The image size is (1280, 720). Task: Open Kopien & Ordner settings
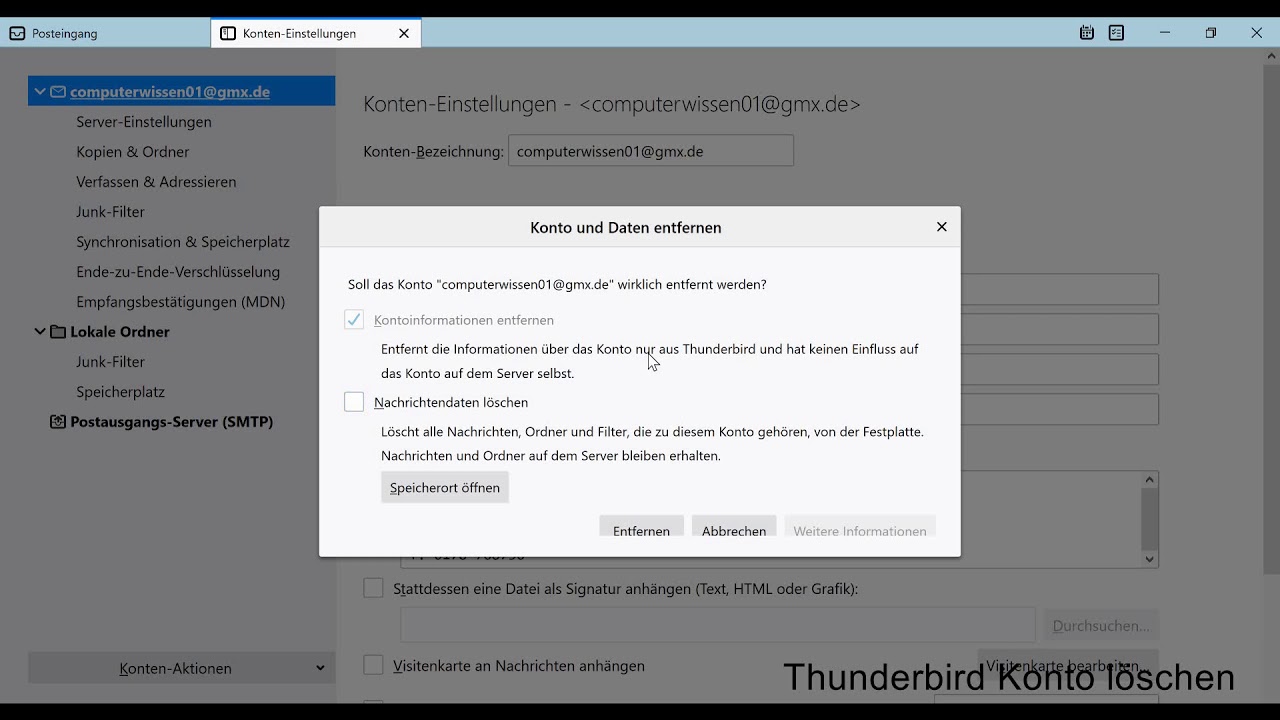pos(133,152)
